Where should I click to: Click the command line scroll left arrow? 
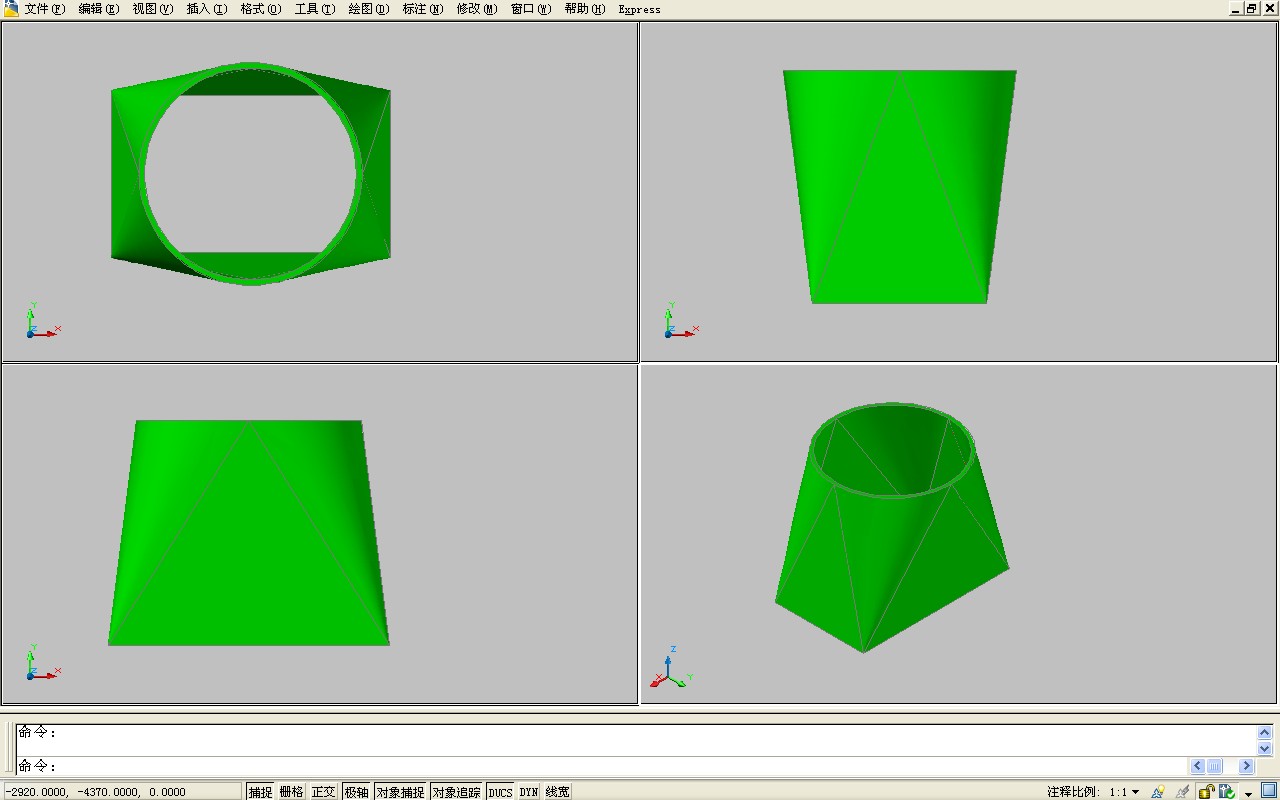[x=1197, y=766]
